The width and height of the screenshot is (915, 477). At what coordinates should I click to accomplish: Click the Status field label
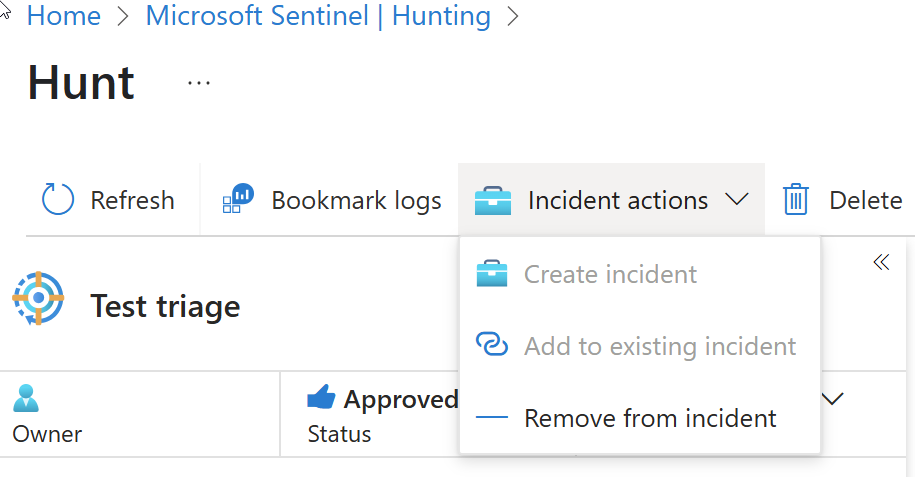click(340, 434)
